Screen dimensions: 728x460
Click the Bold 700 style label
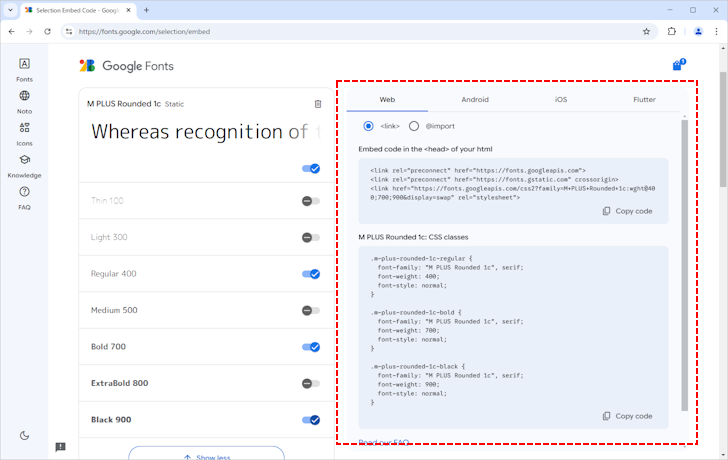pos(108,347)
